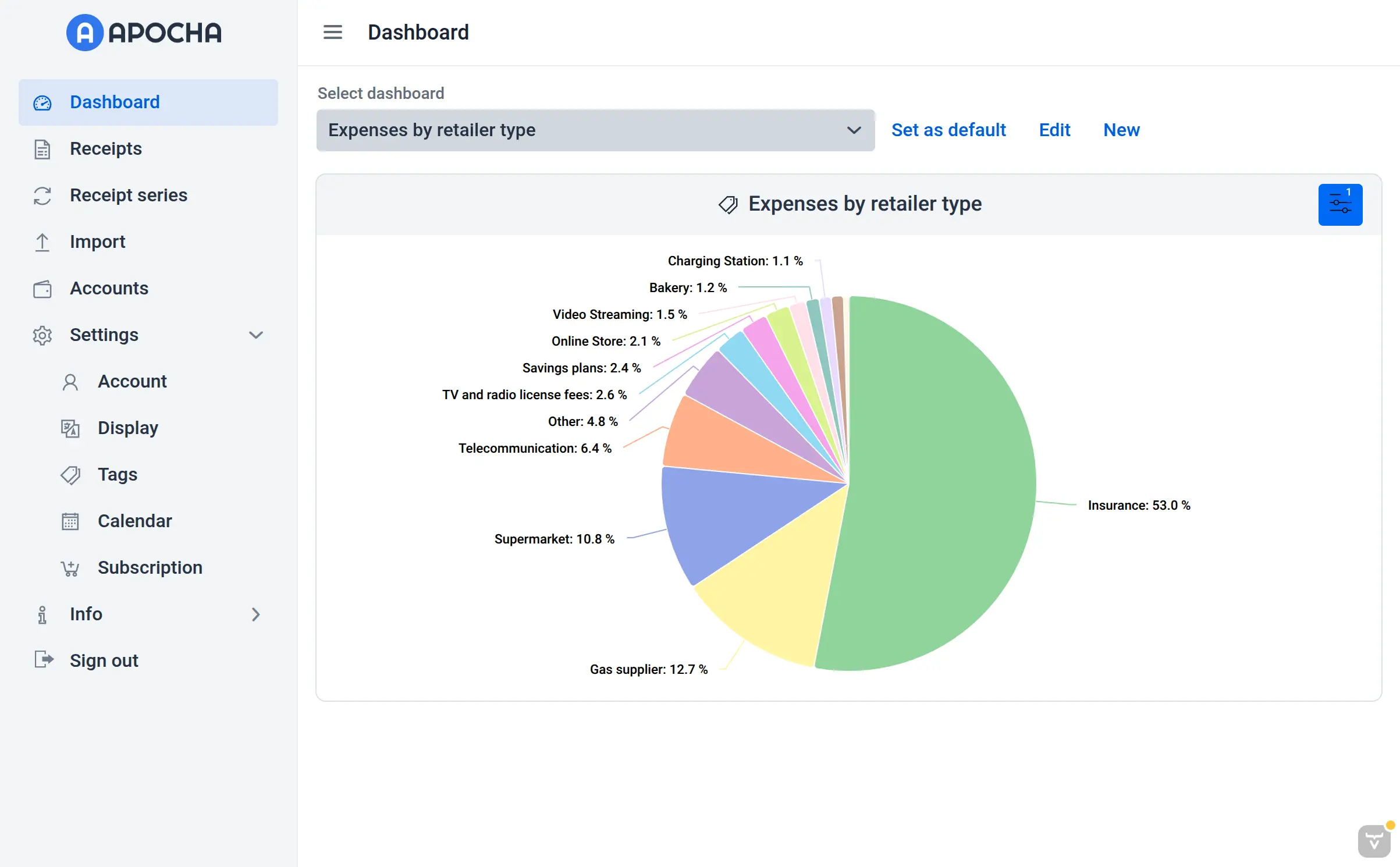The image size is (1400, 867).
Task: Click Sign out in sidebar
Action: click(104, 661)
